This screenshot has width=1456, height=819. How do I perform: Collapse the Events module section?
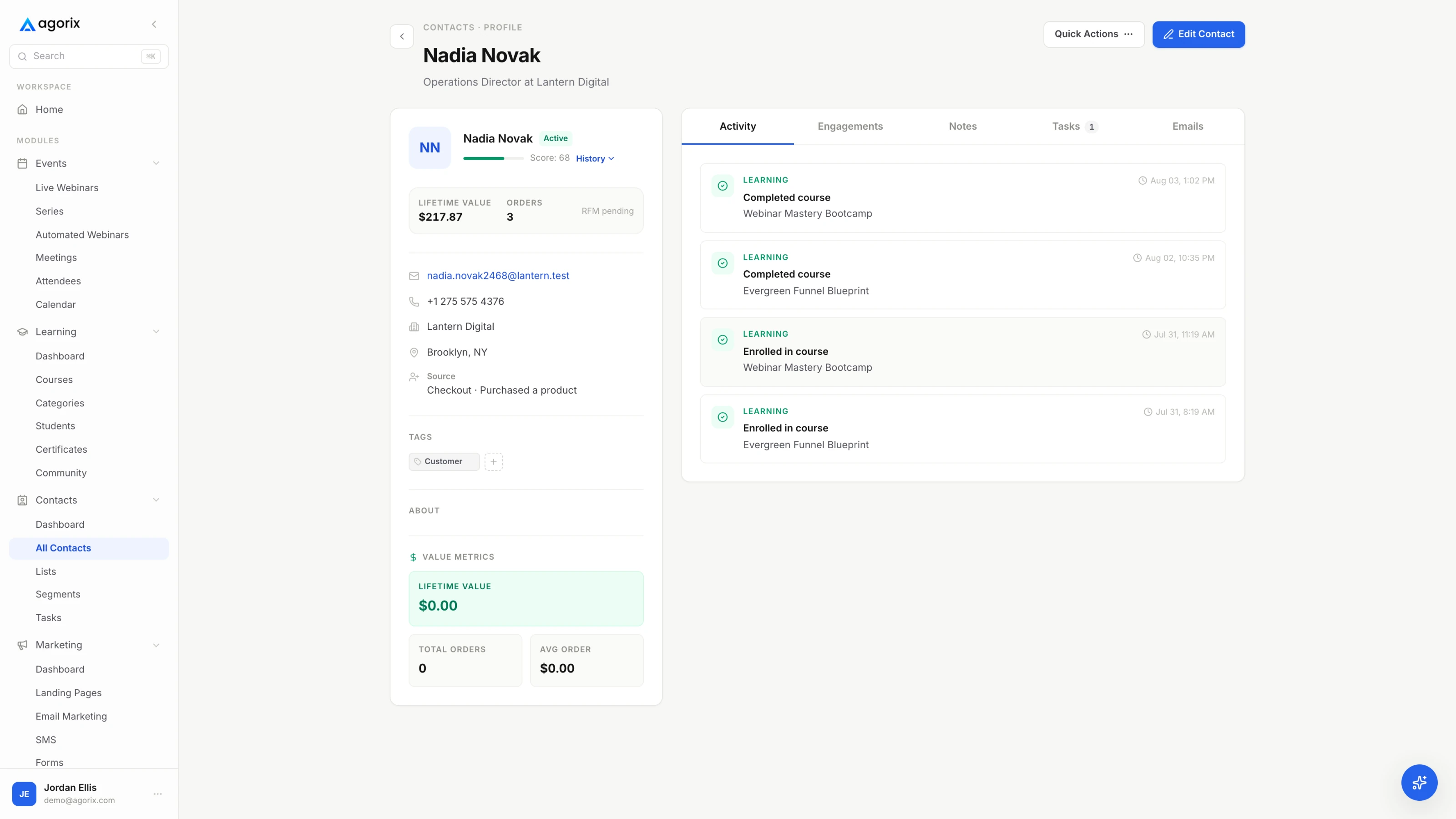coord(156,163)
